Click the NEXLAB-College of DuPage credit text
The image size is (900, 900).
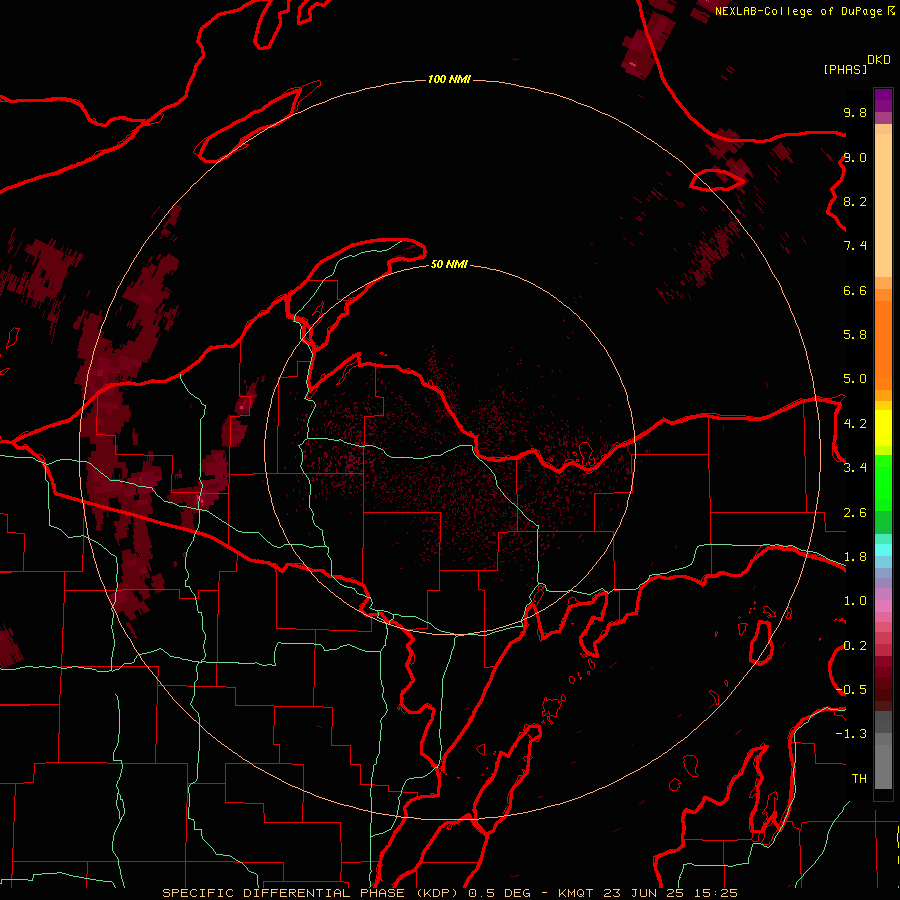(x=801, y=11)
